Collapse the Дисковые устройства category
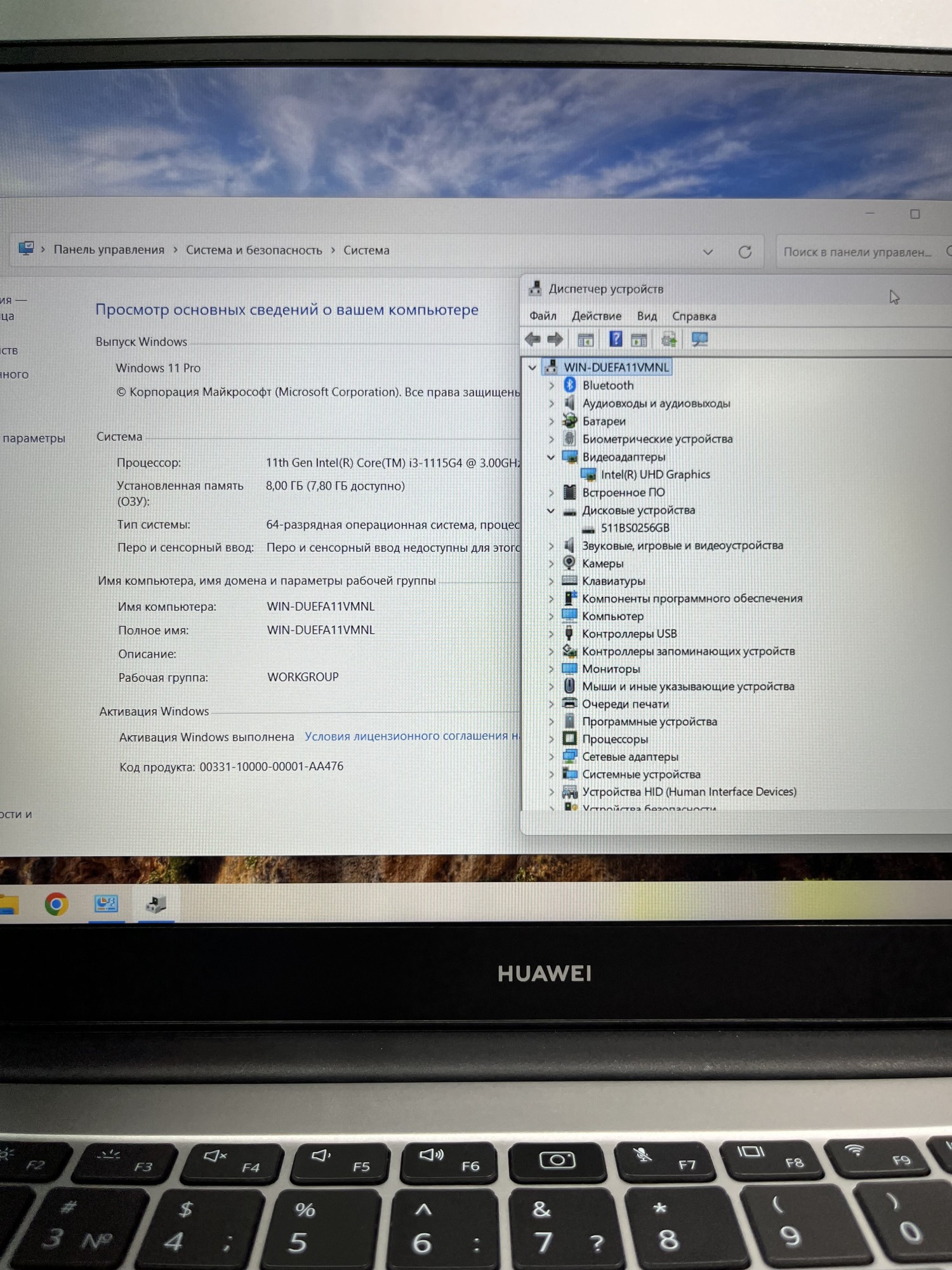Screen dimensions: 952x1270 pyautogui.click(x=550, y=510)
